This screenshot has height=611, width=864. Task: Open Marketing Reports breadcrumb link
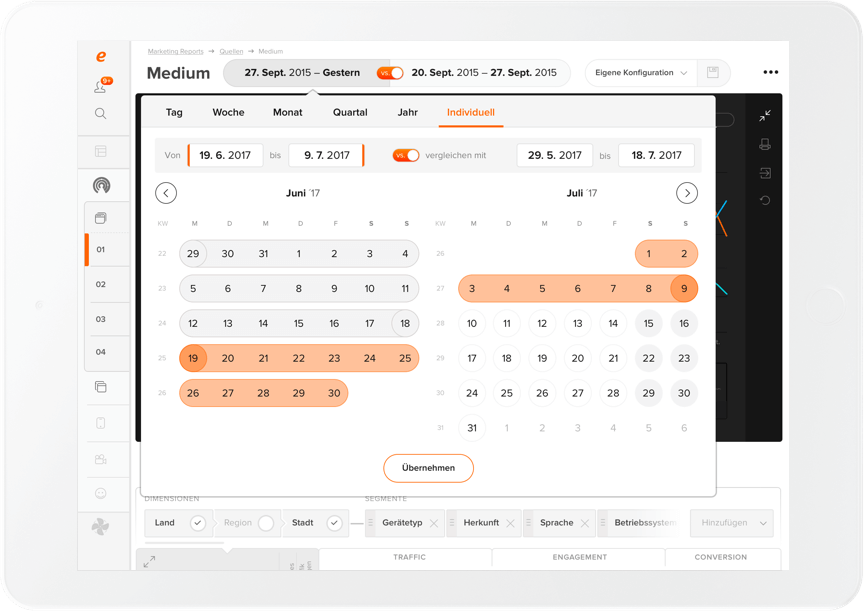(x=175, y=51)
